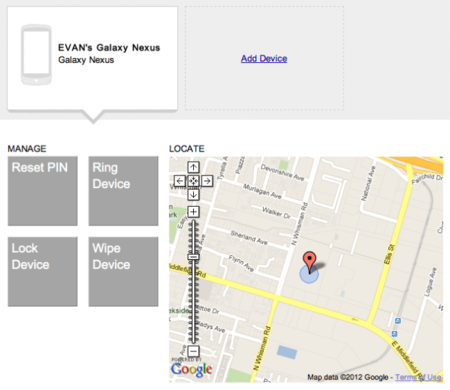Click the zoom slider handle
This screenshot has height=390, width=450.
[x=193, y=257]
